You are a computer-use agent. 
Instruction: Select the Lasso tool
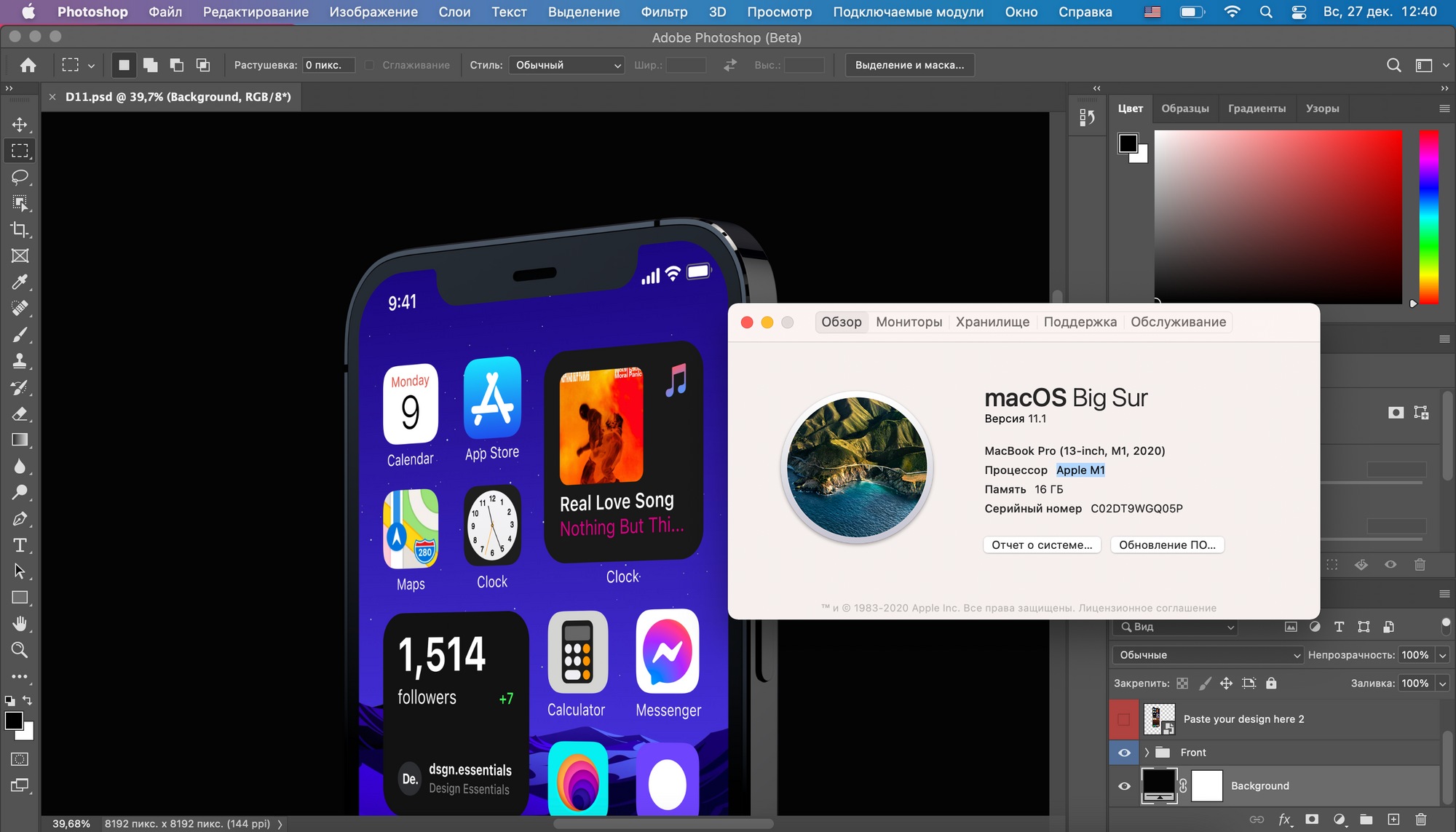[x=20, y=177]
